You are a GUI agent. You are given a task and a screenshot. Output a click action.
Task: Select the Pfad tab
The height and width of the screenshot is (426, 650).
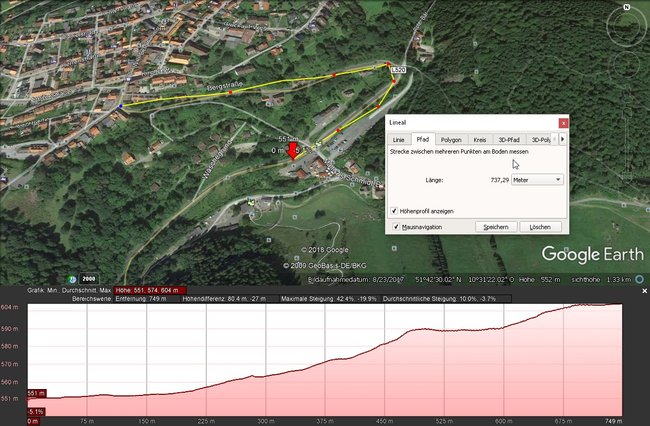[422, 139]
